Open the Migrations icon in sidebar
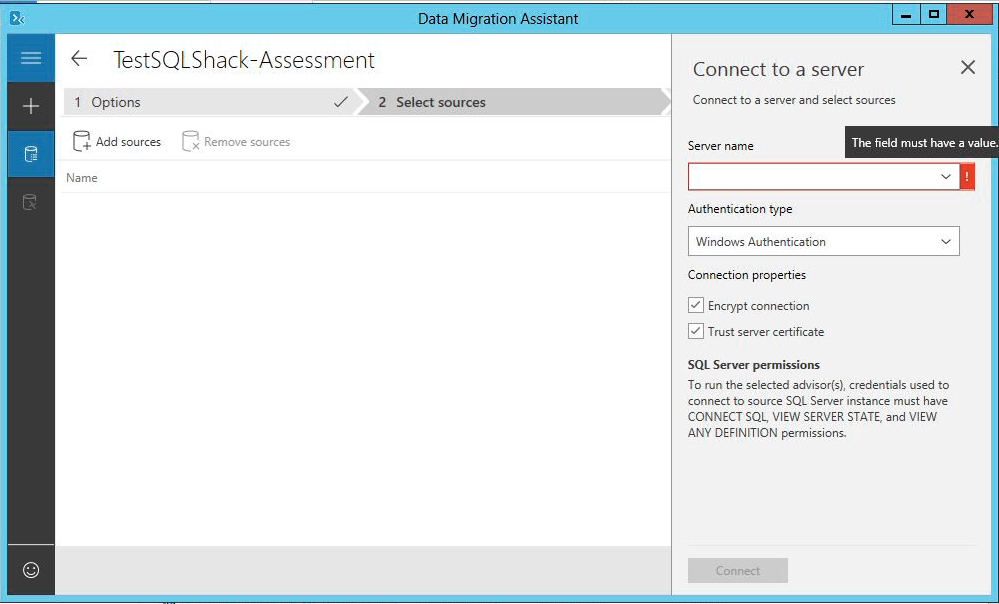Screen dimensions: 999x604 (31, 202)
